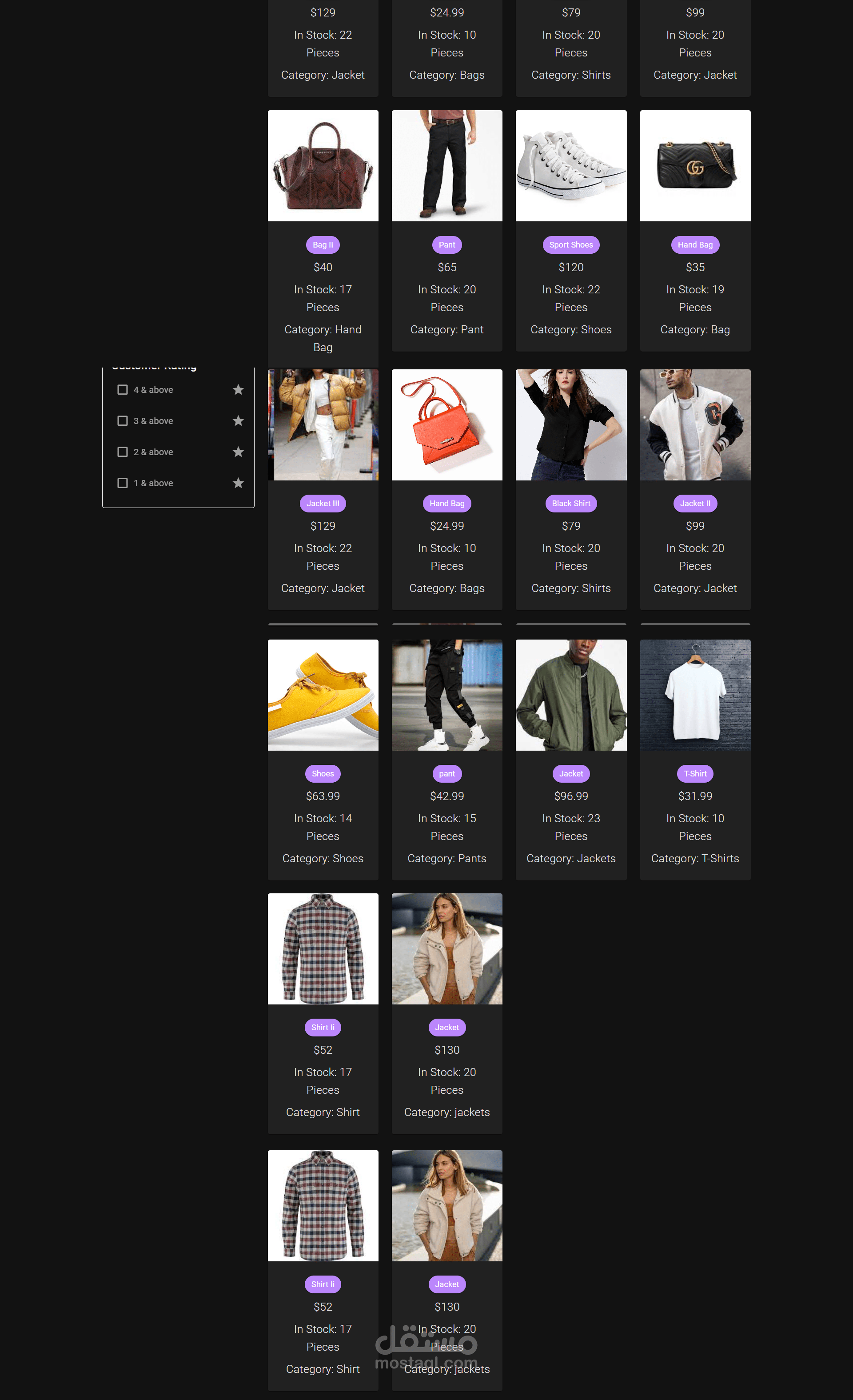853x1400 pixels.
Task: Open the Bag II product tag
Action: coord(323,245)
